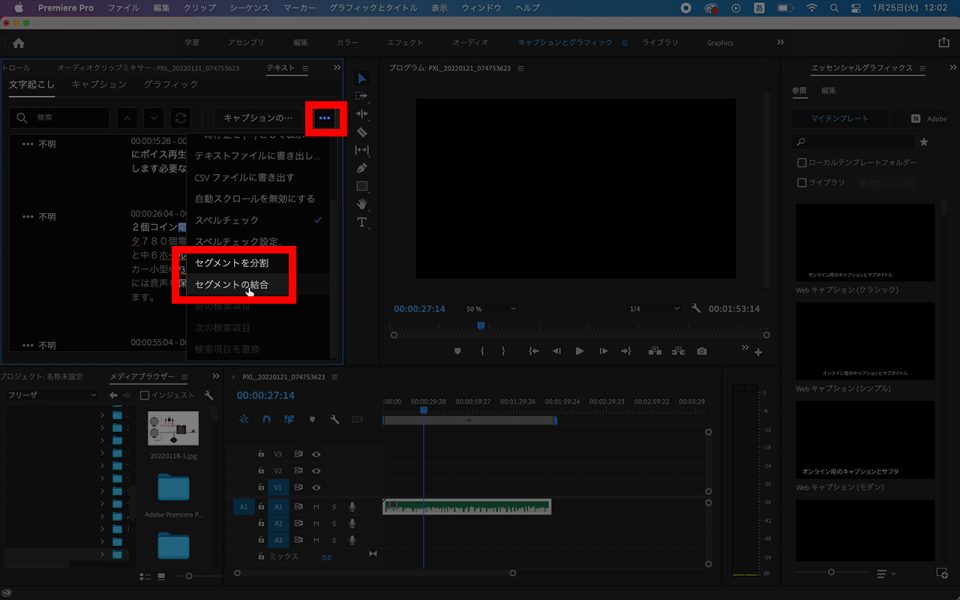Switch to the キャプション tab

tap(99, 85)
